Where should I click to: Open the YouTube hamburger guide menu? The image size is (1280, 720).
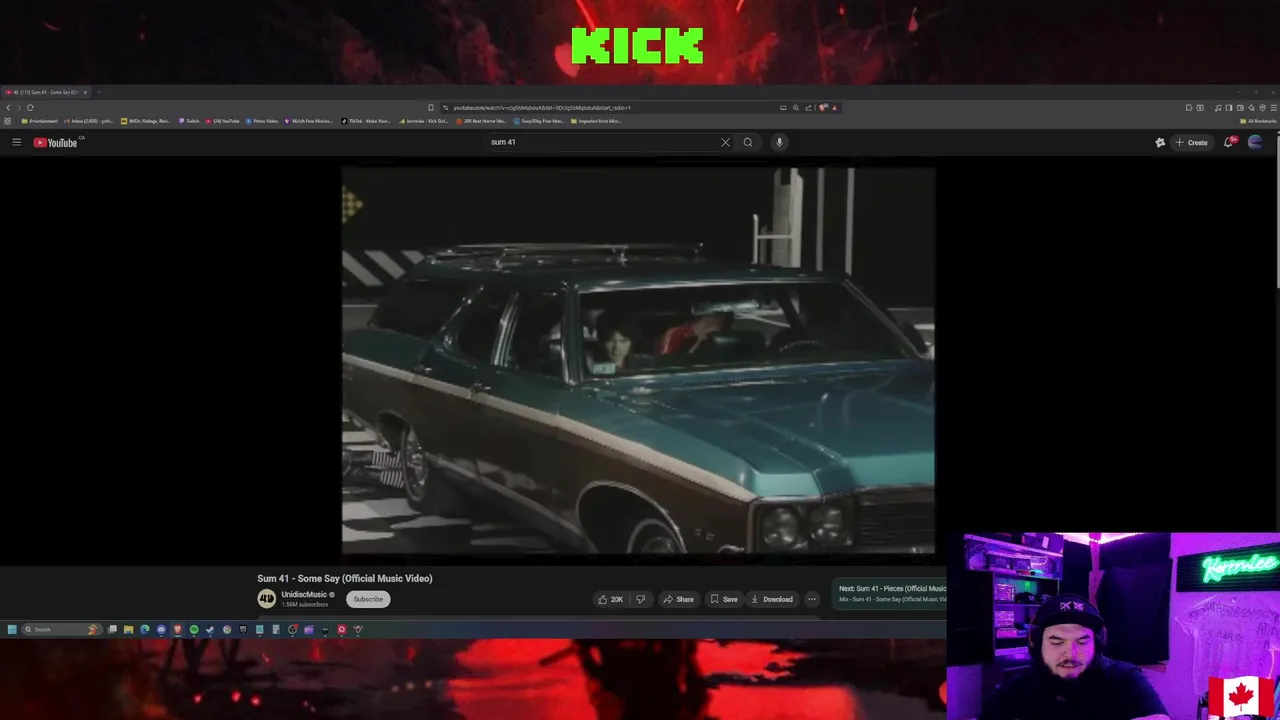pos(16,142)
